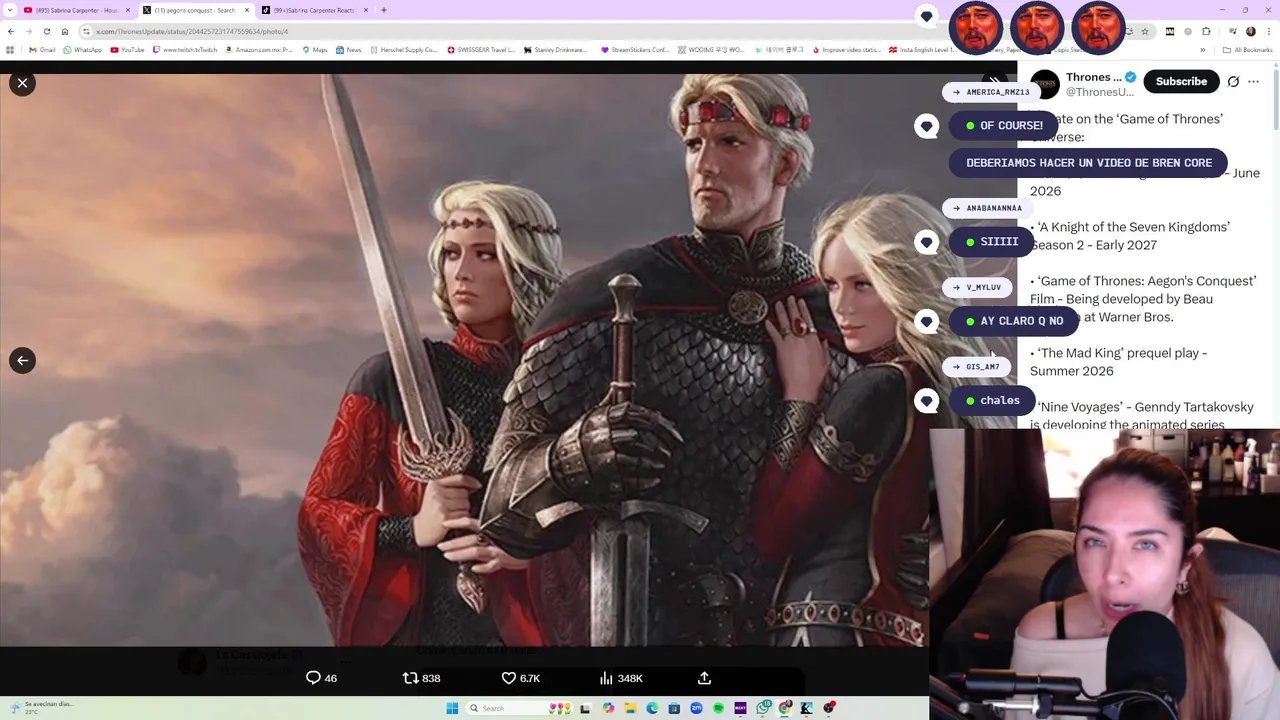Go to the previous photo arrow

[22, 361]
